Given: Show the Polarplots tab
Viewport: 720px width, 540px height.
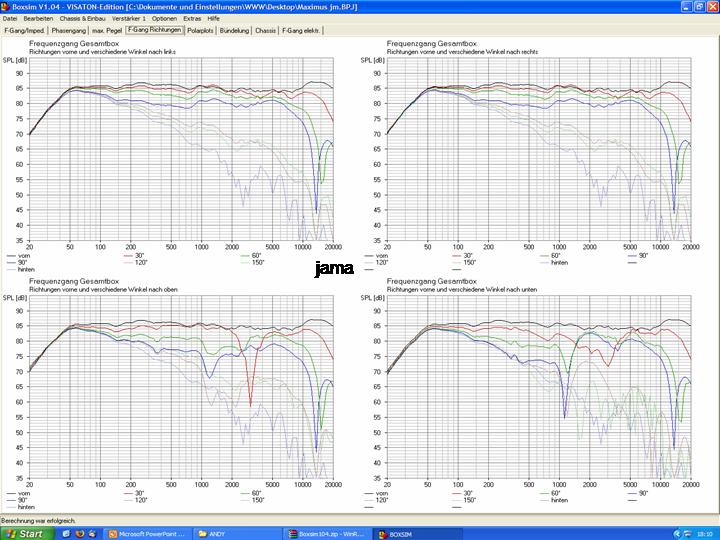Looking at the screenshot, I should pos(201,30).
